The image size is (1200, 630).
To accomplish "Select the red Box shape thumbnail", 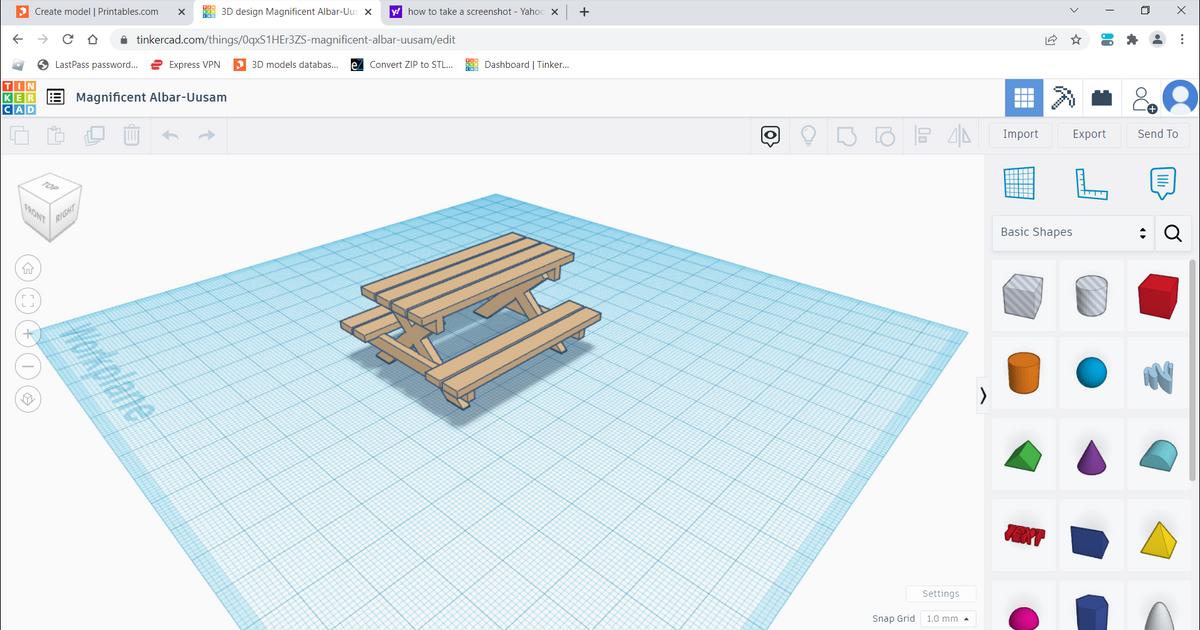I will coord(1157,296).
